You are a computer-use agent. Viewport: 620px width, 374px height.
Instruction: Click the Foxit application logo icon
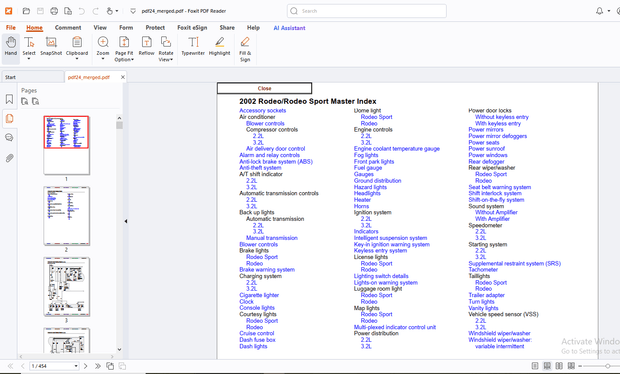click(x=8, y=11)
